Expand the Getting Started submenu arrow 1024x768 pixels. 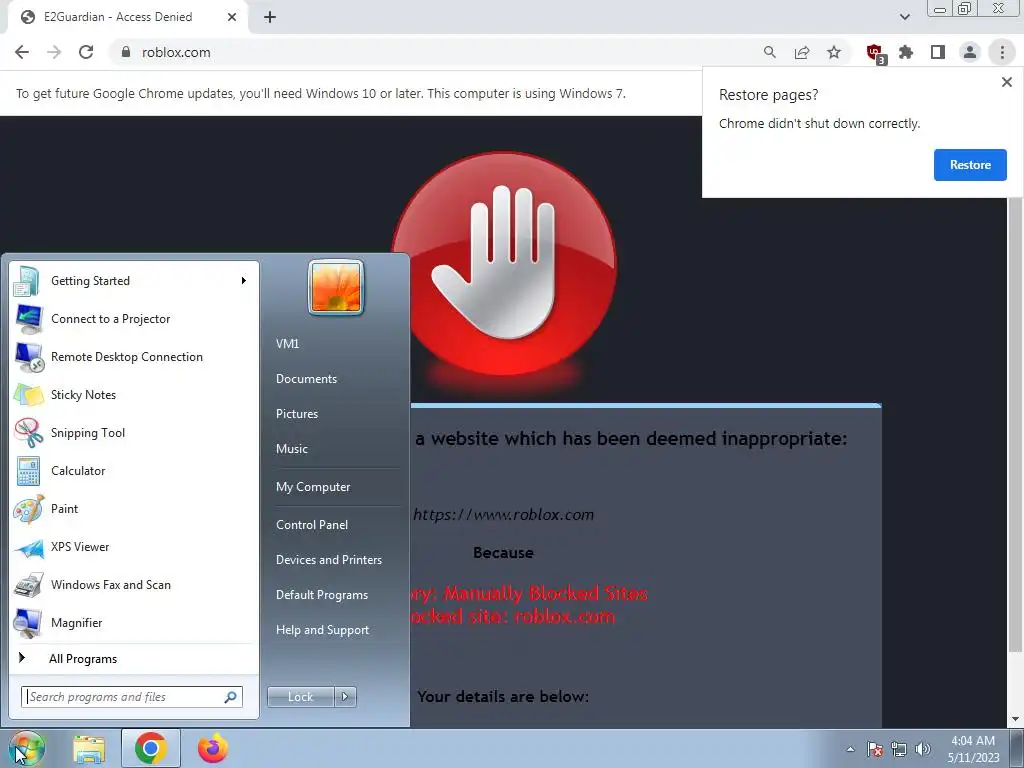[x=244, y=281]
